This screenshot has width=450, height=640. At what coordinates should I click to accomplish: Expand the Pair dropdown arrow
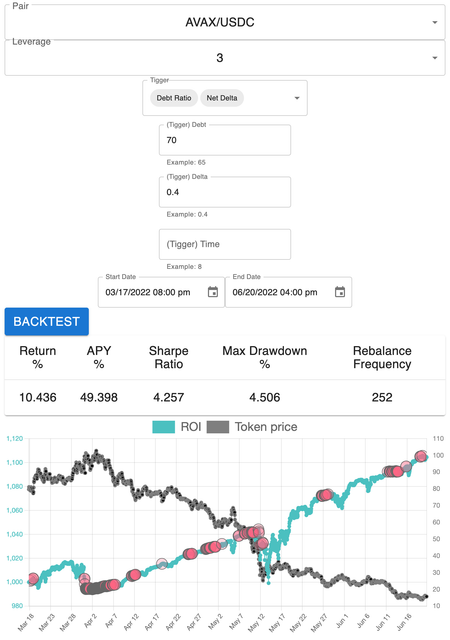click(x=435, y=22)
